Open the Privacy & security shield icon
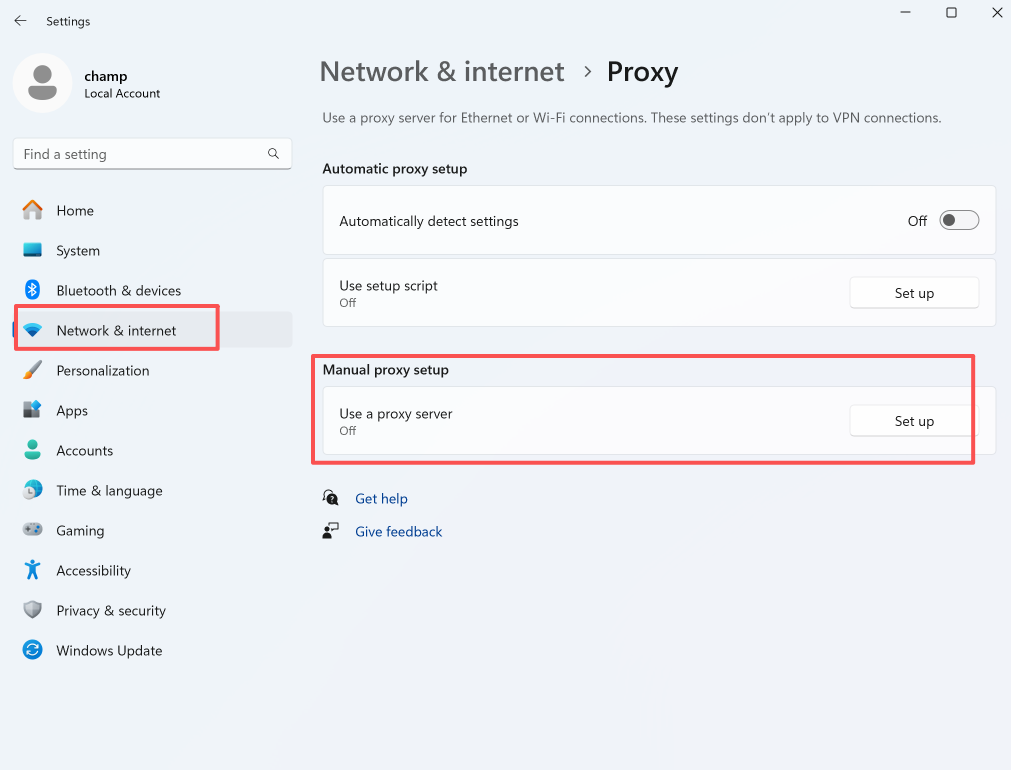The width and height of the screenshot is (1011, 770). (x=33, y=611)
